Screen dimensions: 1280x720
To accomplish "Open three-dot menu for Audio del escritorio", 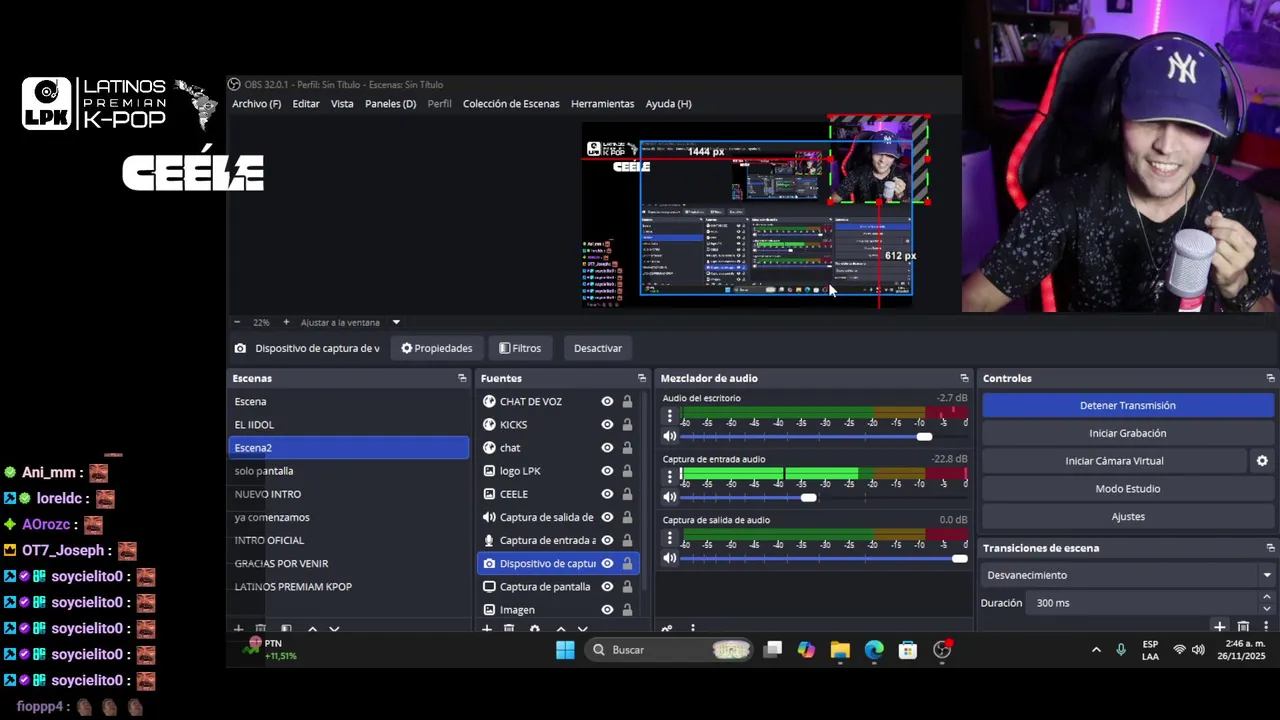I will point(670,415).
